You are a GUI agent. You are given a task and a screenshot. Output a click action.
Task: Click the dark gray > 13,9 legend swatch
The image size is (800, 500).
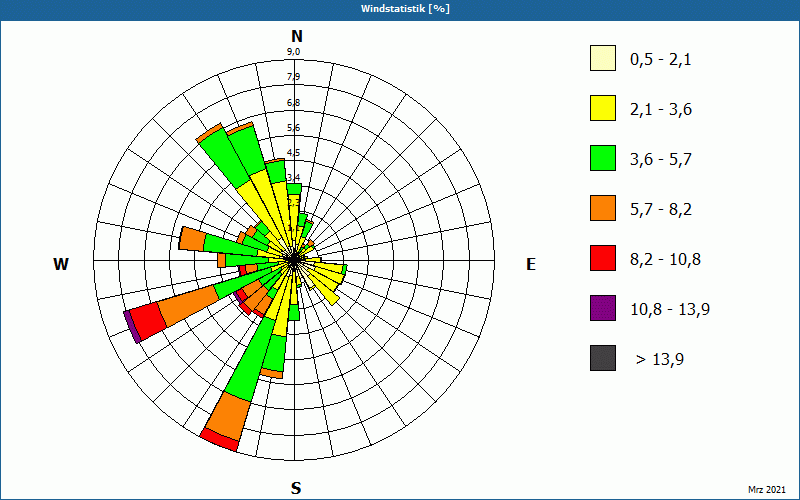click(x=603, y=358)
